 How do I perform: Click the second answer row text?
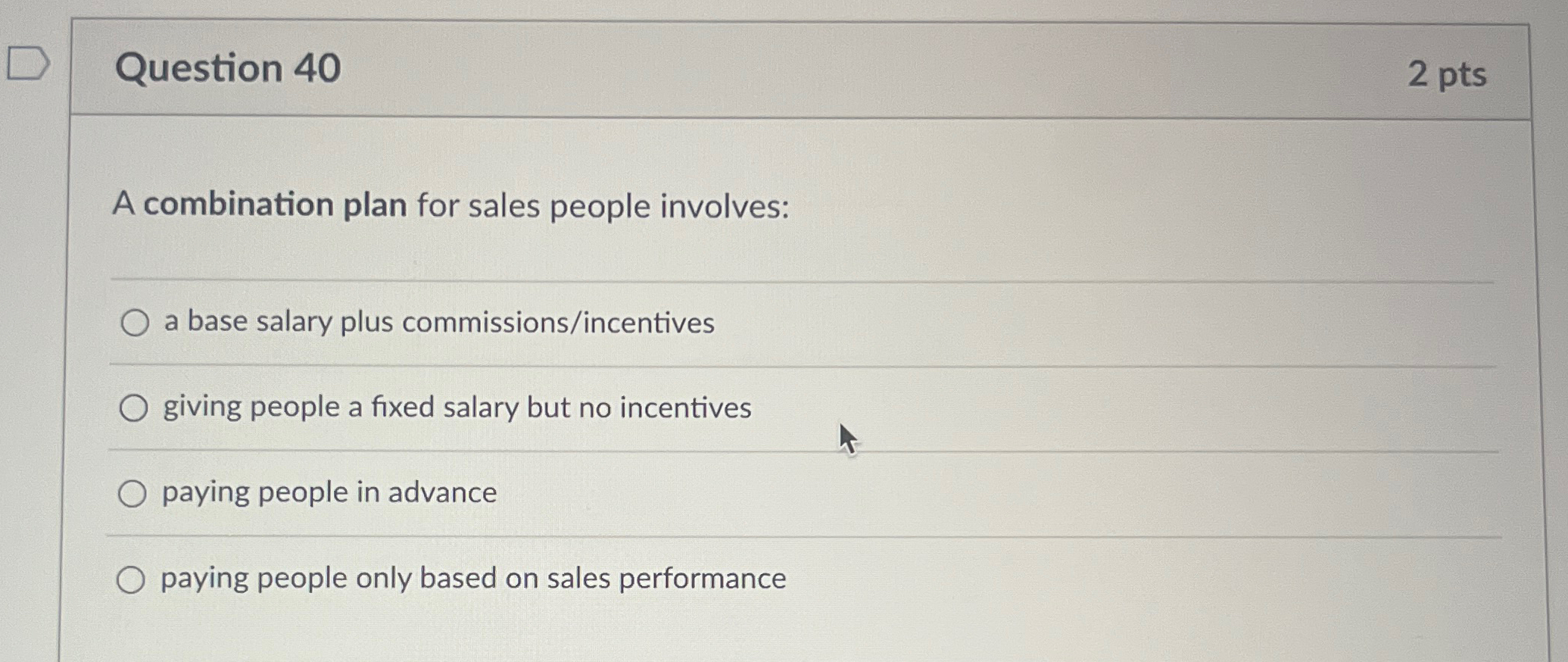click(455, 408)
